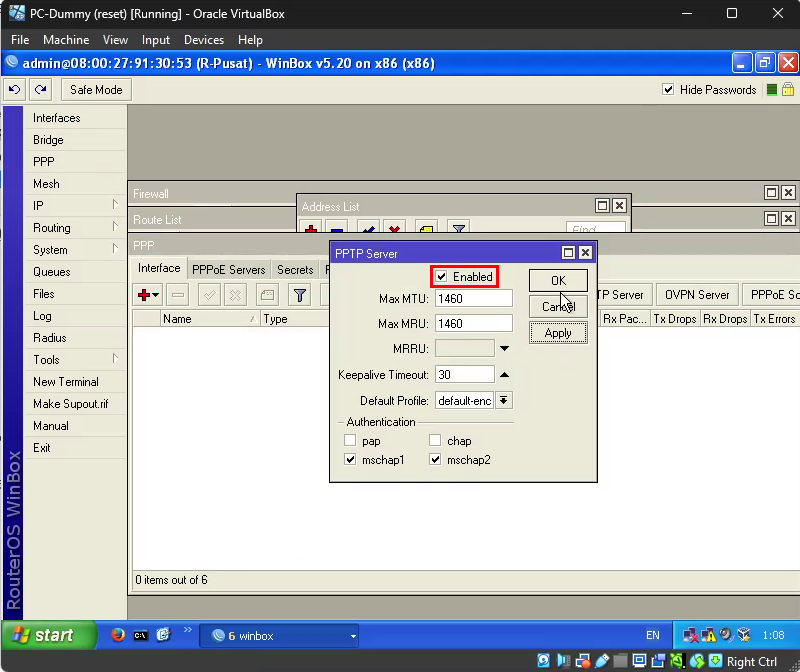Click Apply in PPTP Server dialog
The height and width of the screenshot is (672, 800).
click(x=558, y=333)
